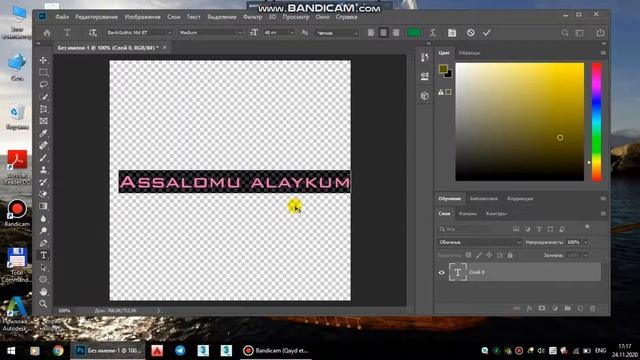Lock all layer attributes padlock
Image resolution: width=640 pixels, height=360 pixels.
510,255
